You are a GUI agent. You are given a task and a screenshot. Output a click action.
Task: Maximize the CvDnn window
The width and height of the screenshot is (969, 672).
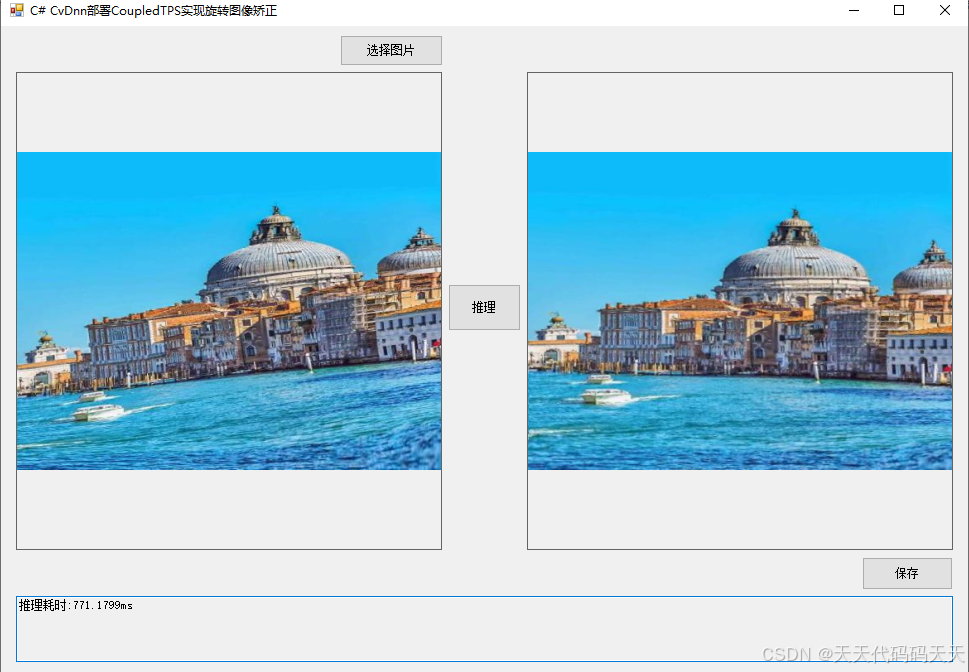[x=899, y=11]
